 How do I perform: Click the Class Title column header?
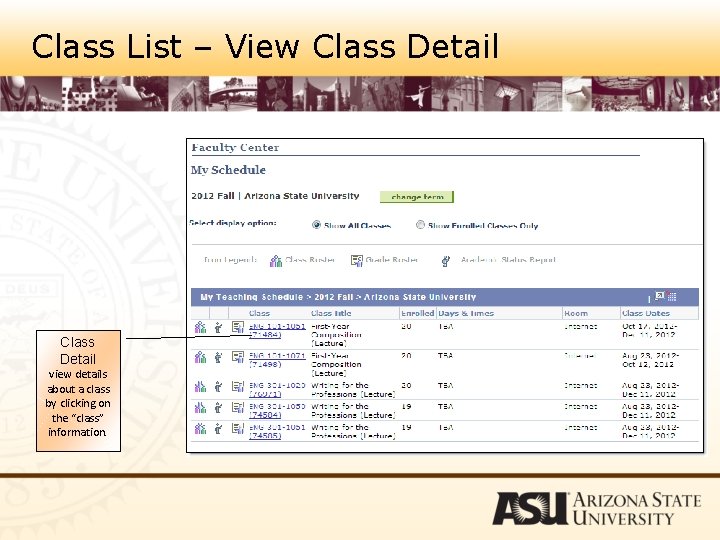click(331, 313)
